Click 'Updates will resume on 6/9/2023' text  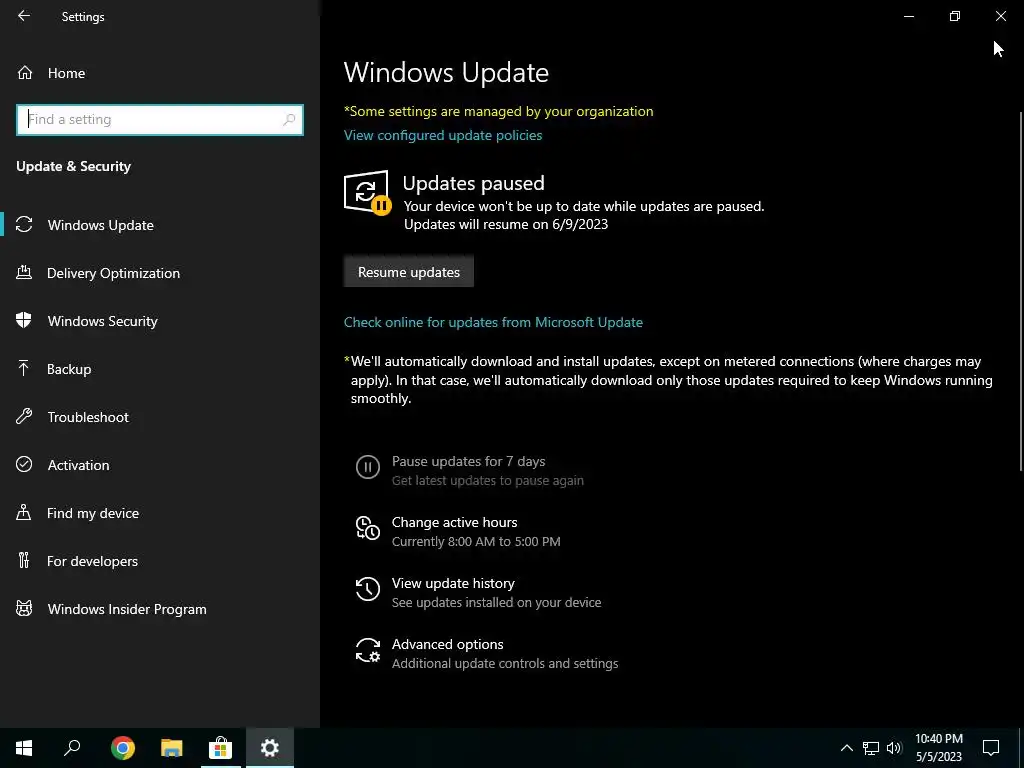coord(506,224)
